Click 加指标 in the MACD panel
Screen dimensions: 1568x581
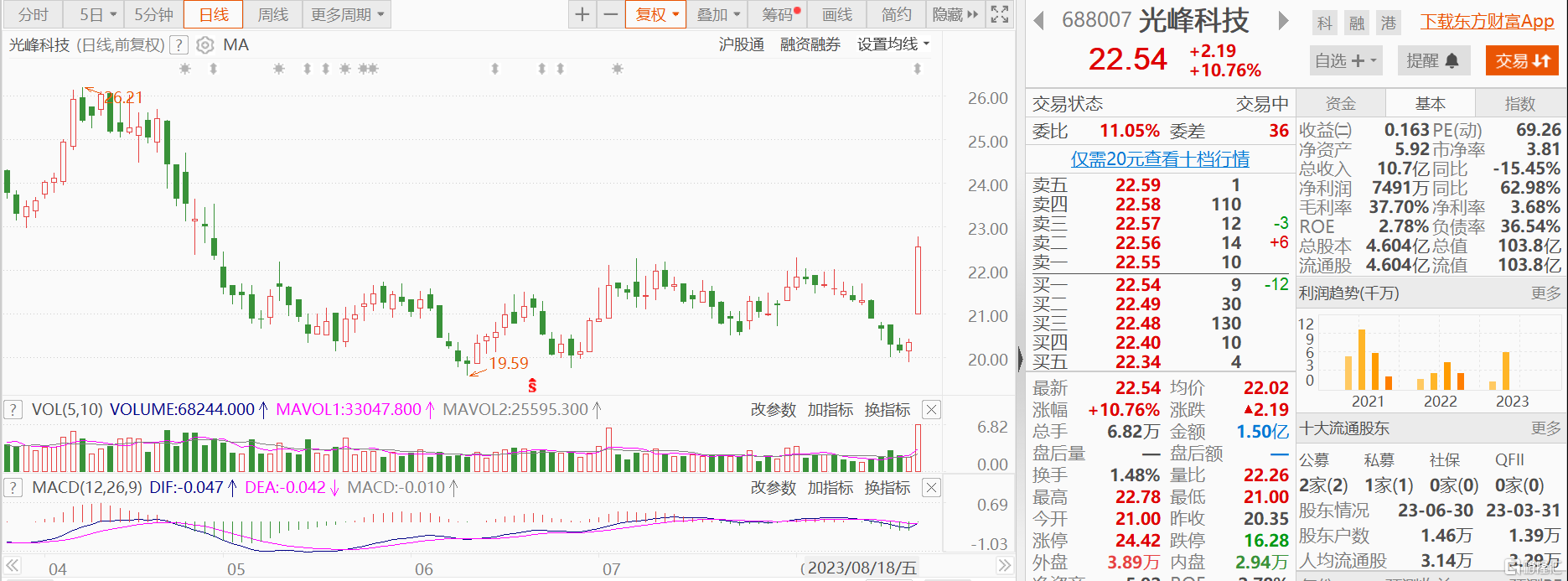[x=831, y=488]
